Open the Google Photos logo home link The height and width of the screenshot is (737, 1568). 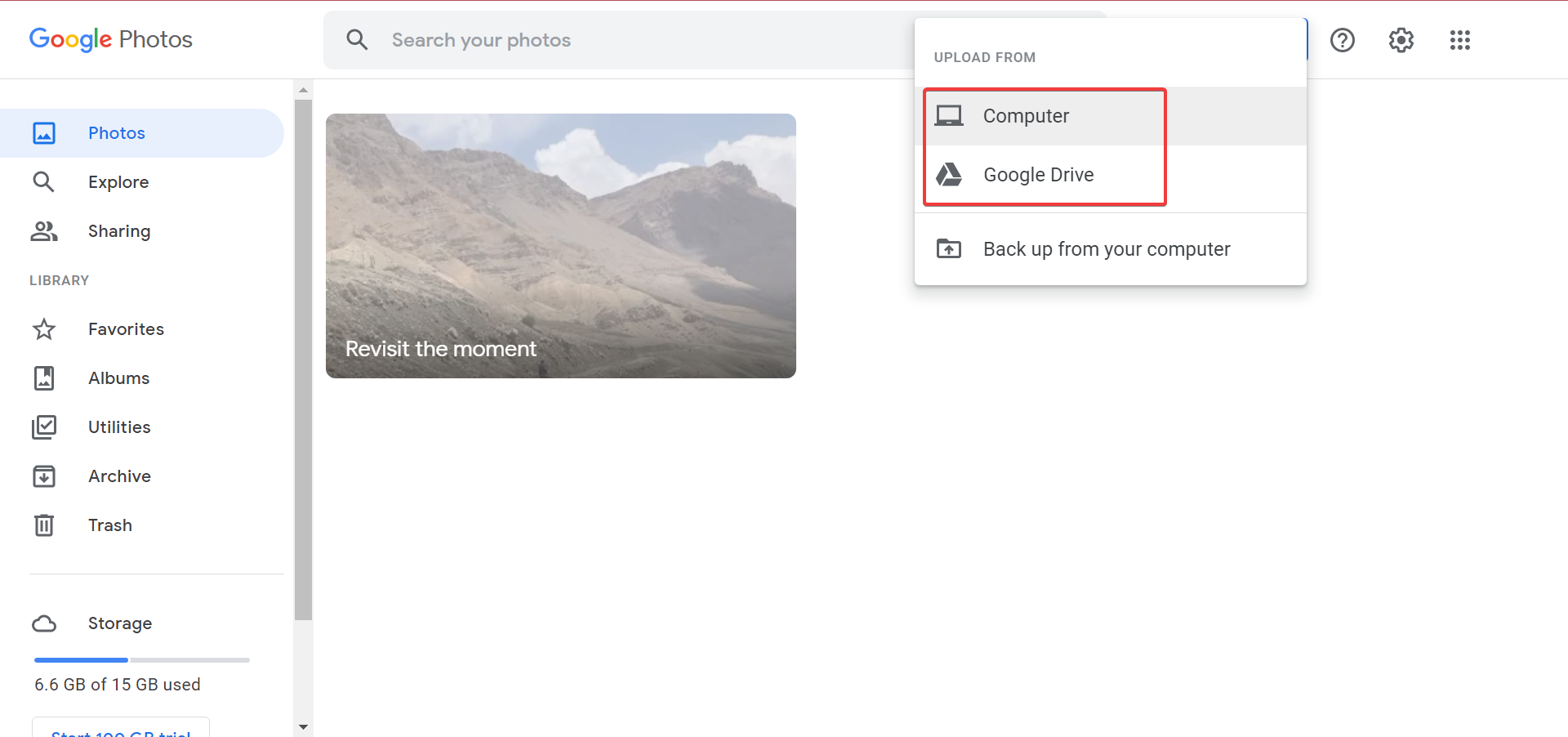click(x=111, y=39)
